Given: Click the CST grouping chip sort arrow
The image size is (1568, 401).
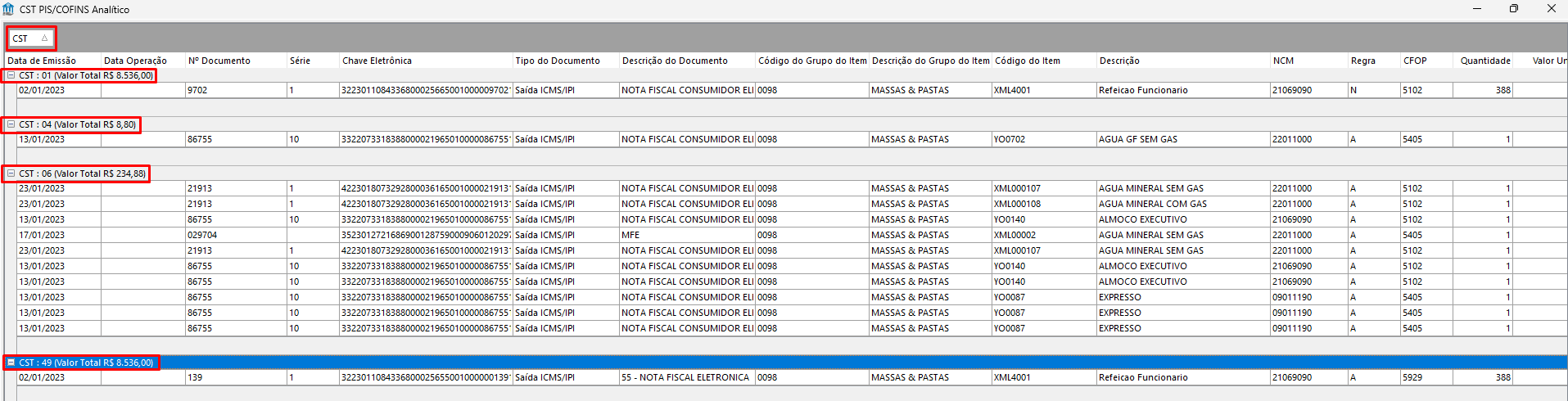Looking at the screenshot, I should (44, 38).
